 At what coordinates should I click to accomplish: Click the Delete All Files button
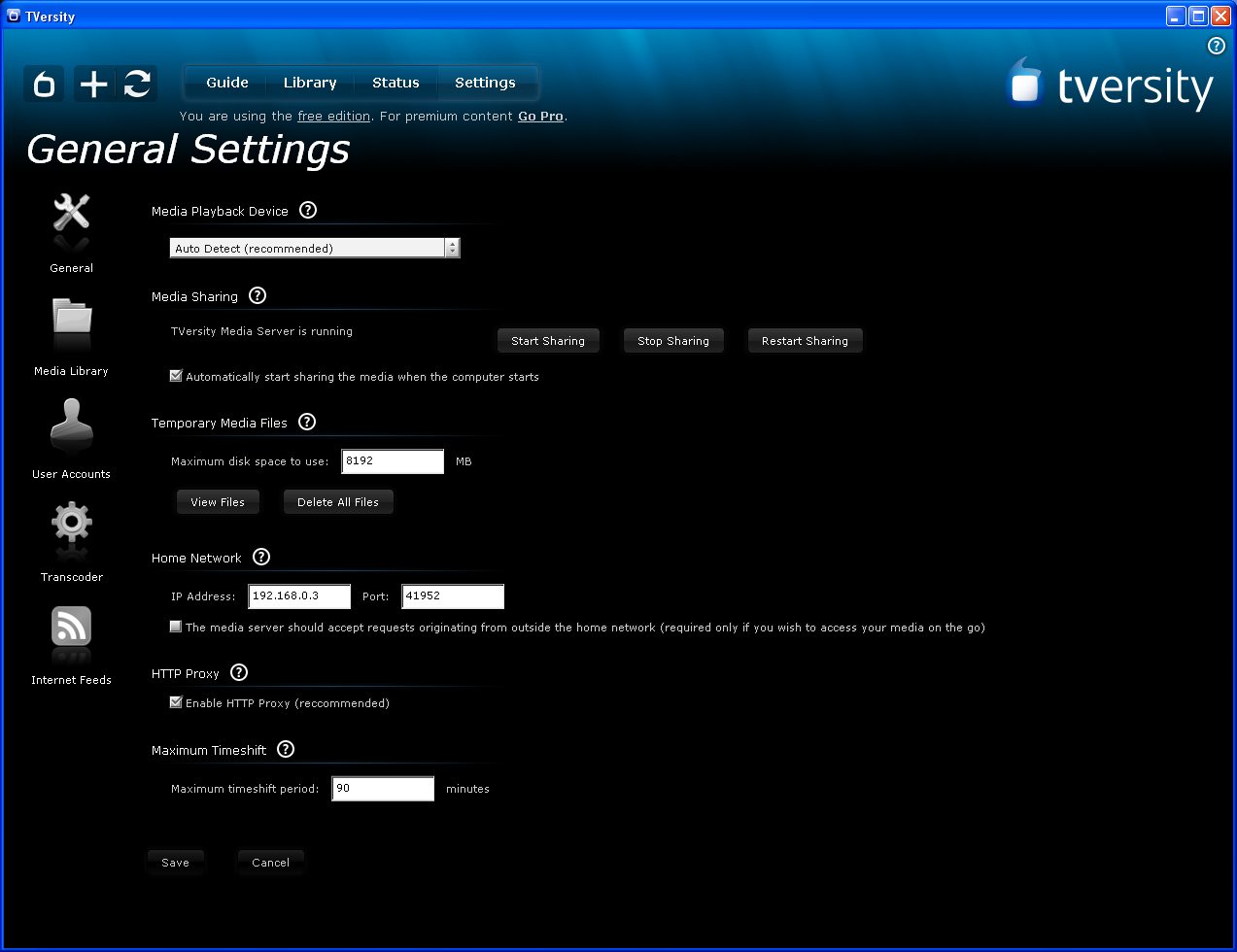pos(338,502)
